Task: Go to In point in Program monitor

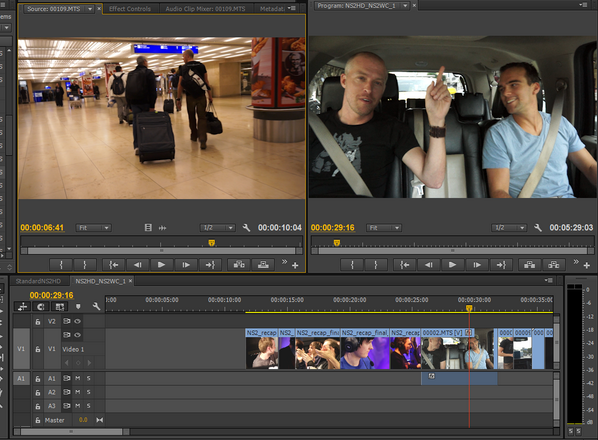Action: [405, 265]
